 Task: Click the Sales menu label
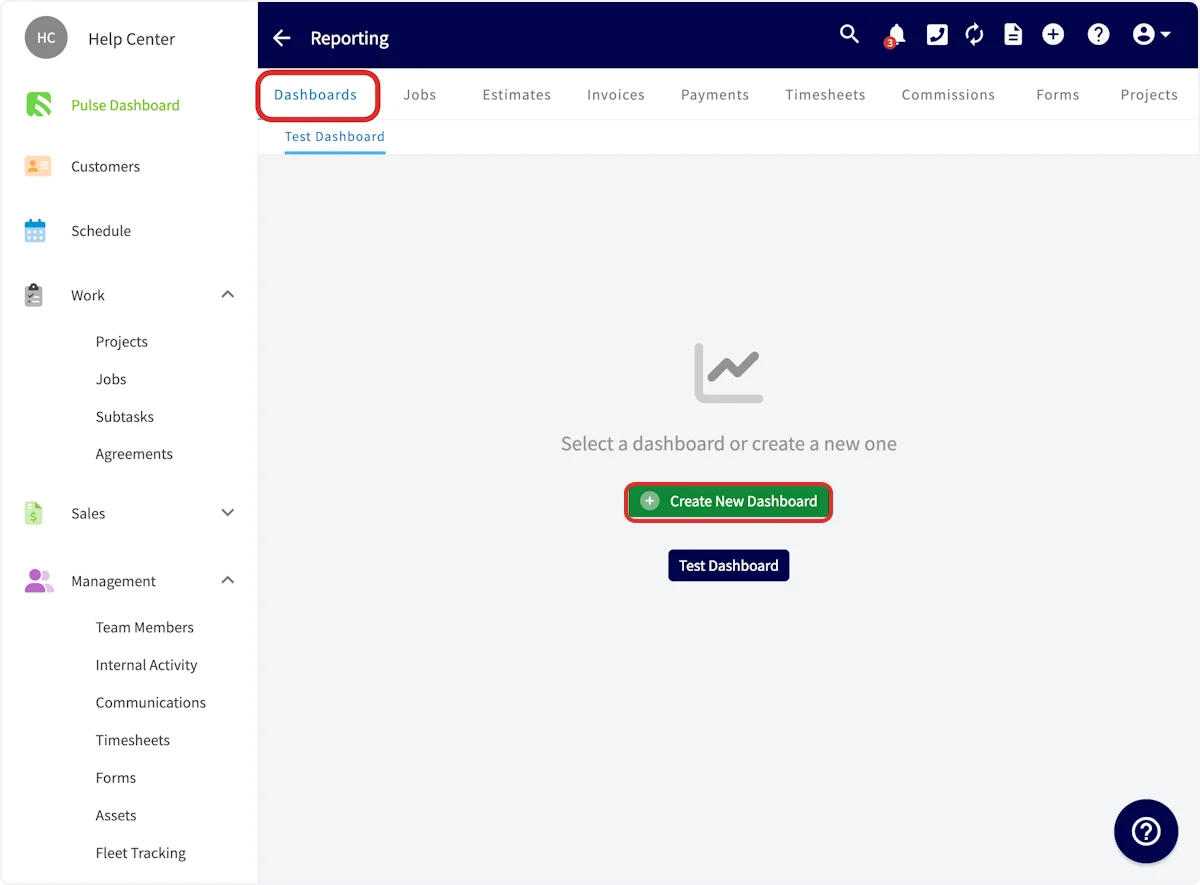88,513
